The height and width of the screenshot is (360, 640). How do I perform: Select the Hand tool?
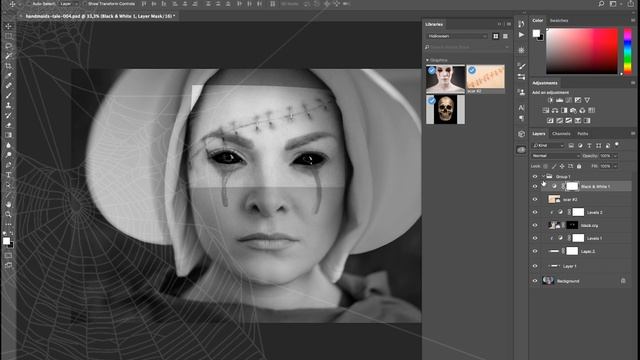[8, 204]
